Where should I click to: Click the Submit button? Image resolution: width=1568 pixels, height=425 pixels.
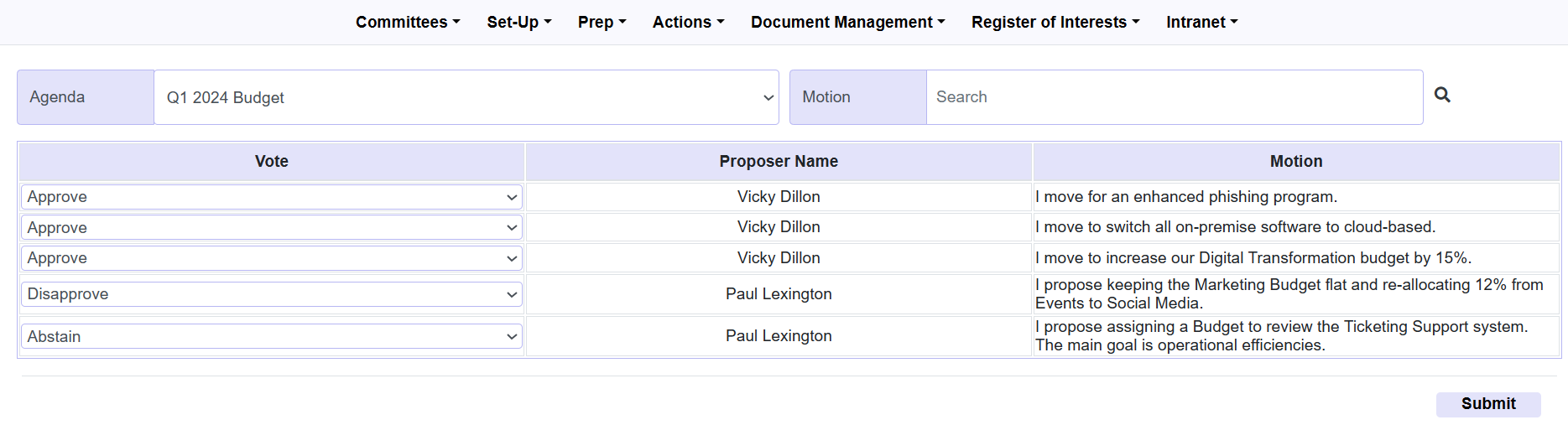pos(1488,404)
